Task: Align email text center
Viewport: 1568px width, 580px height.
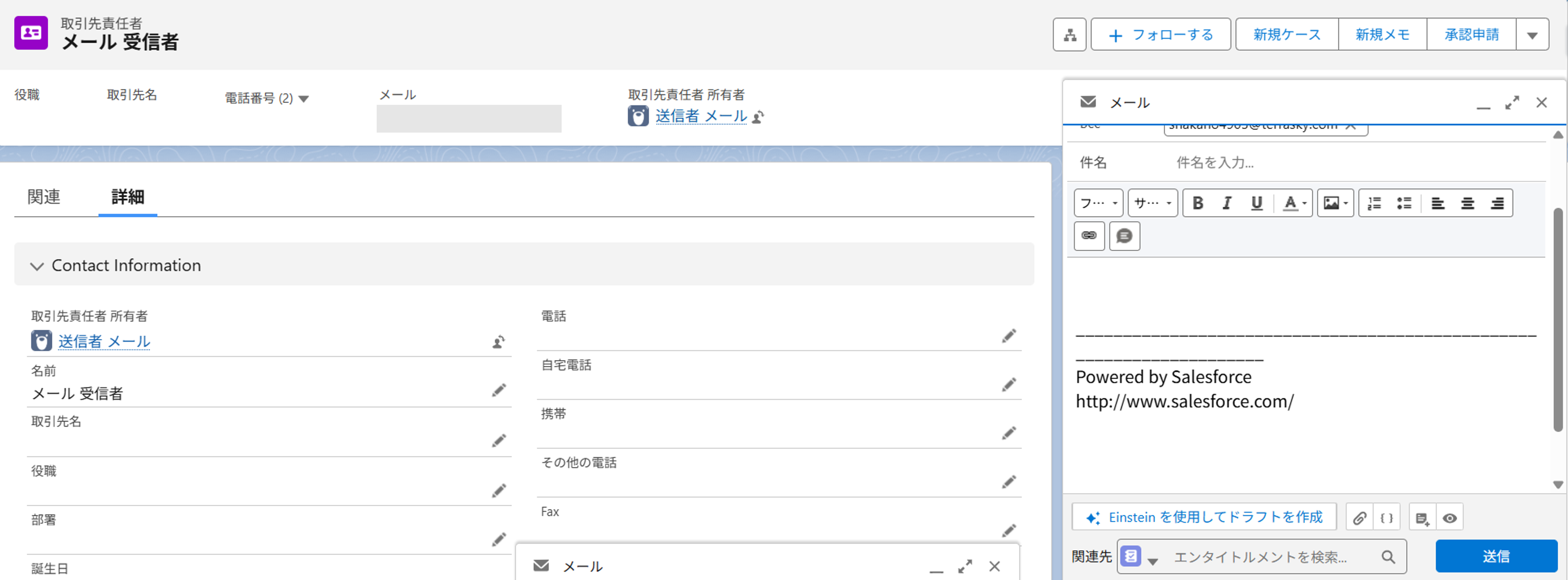Action: tap(1467, 203)
